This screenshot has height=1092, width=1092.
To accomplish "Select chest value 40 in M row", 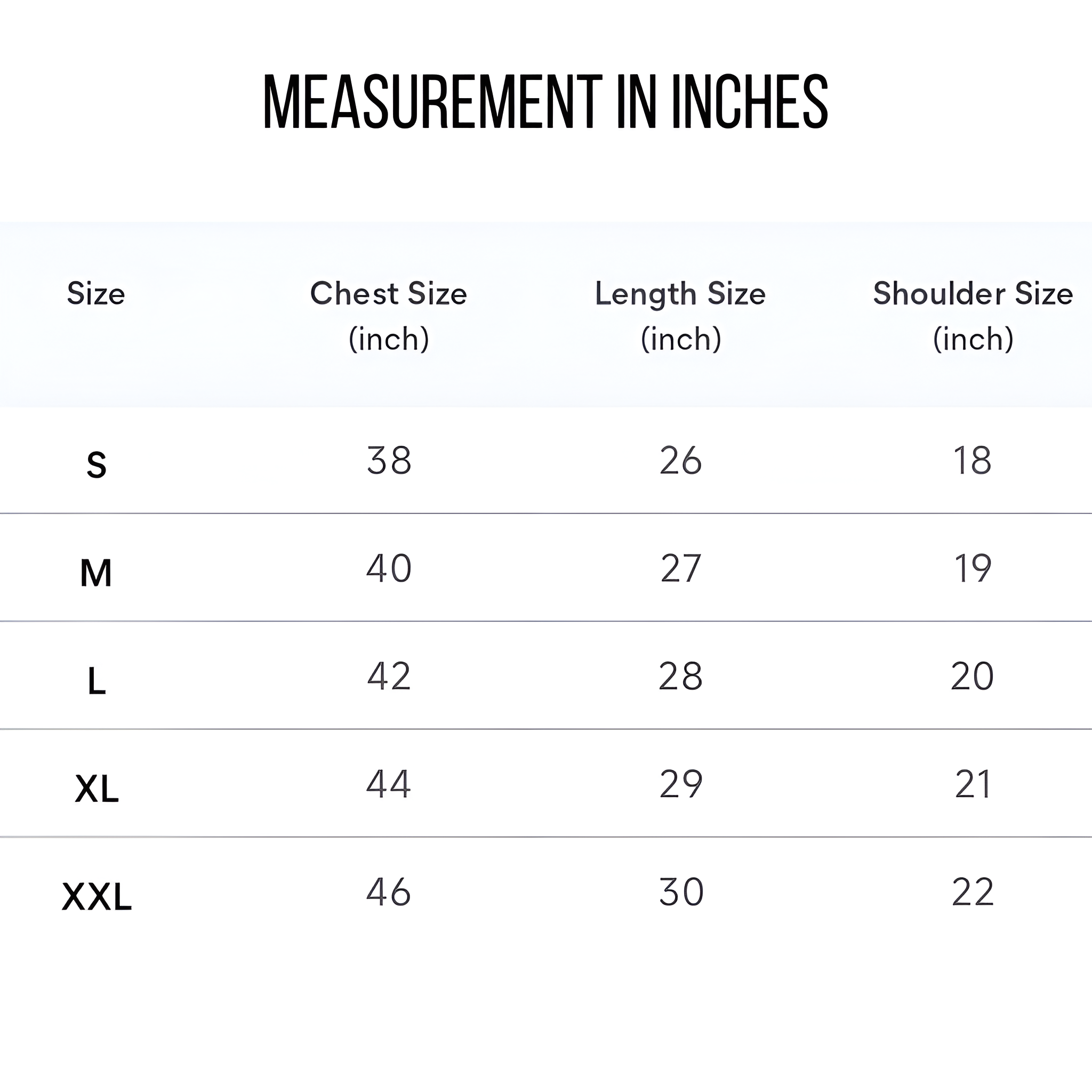I will tap(389, 568).
